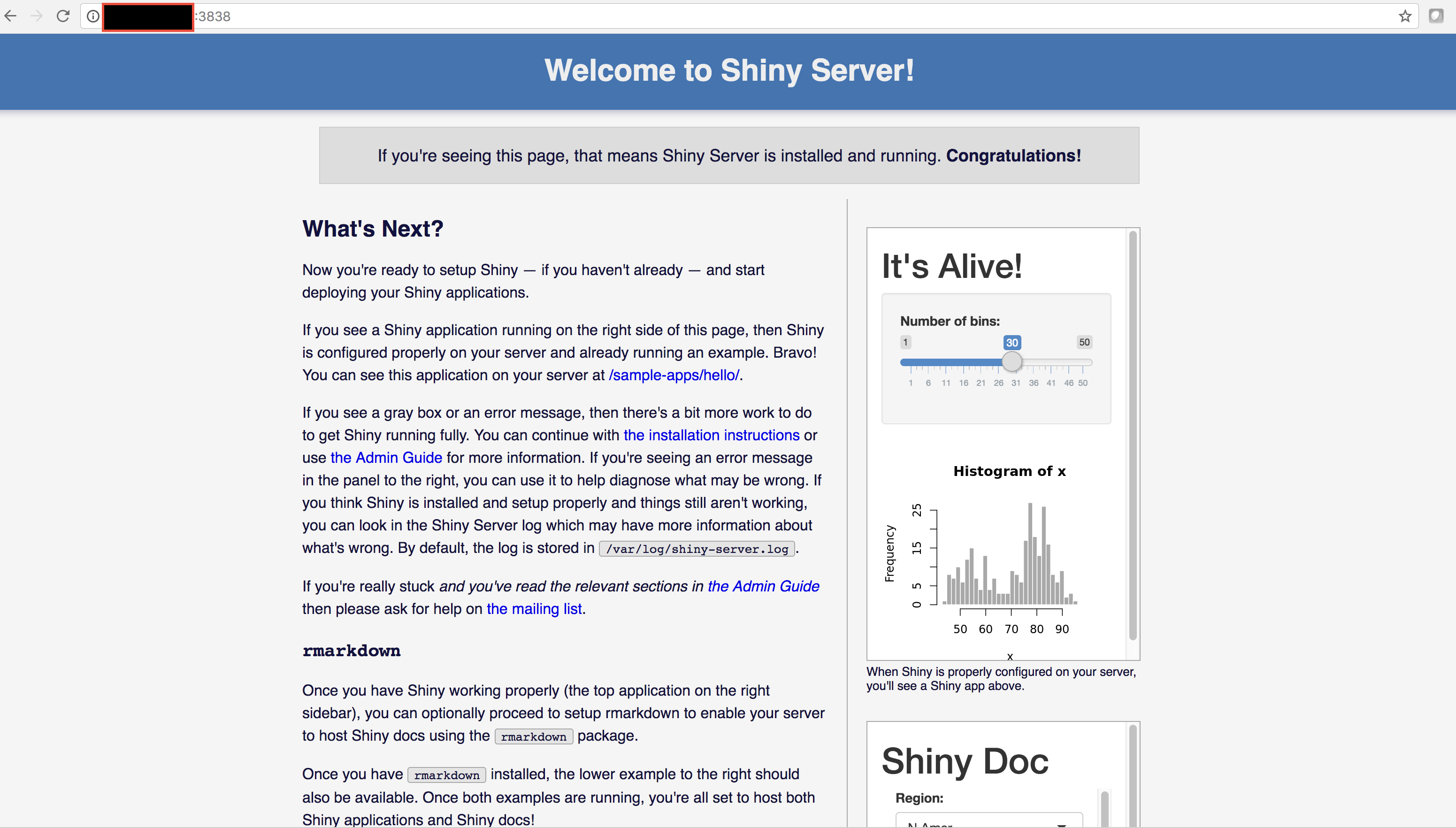Click the first Admin Guide link

[x=386, y=458]
